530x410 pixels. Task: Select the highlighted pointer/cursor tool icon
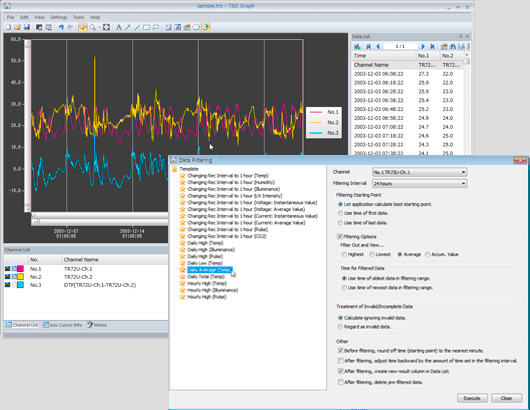pos(82,27)
